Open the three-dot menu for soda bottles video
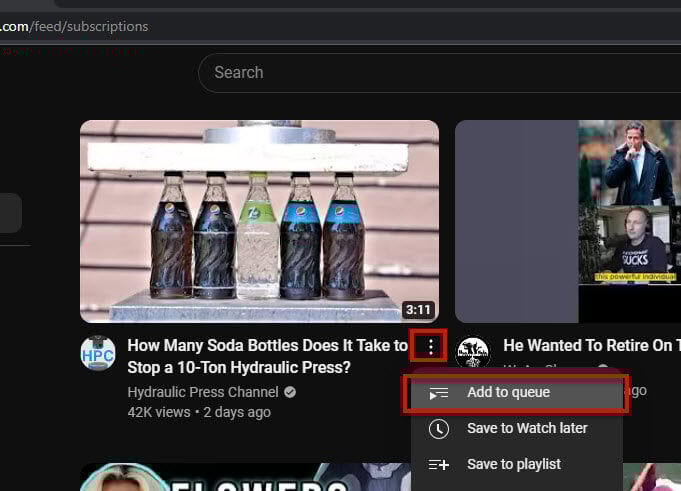The image size is (681, 491). click(430, 346)
